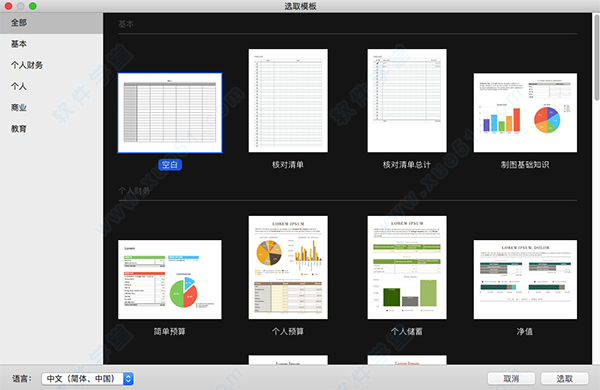Click the 简单预算 template label
This screenshot has width=600, height=390.
click(170, 331)
